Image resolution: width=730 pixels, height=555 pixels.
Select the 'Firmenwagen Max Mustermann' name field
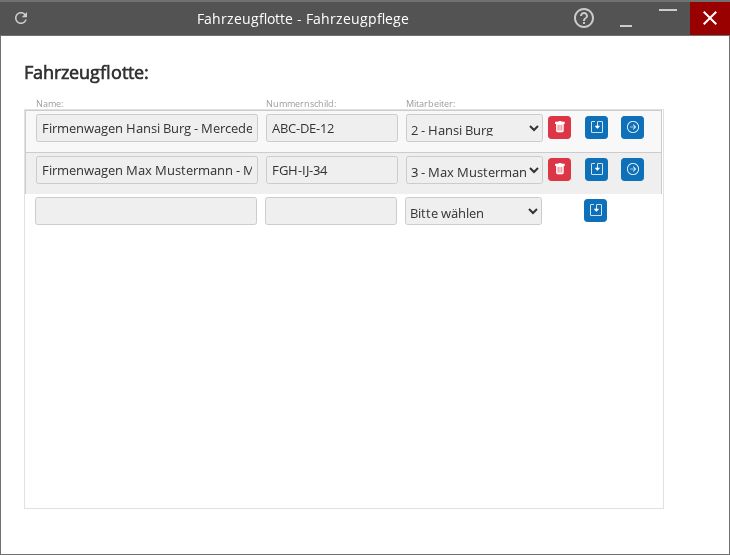[x=147, y=170]
